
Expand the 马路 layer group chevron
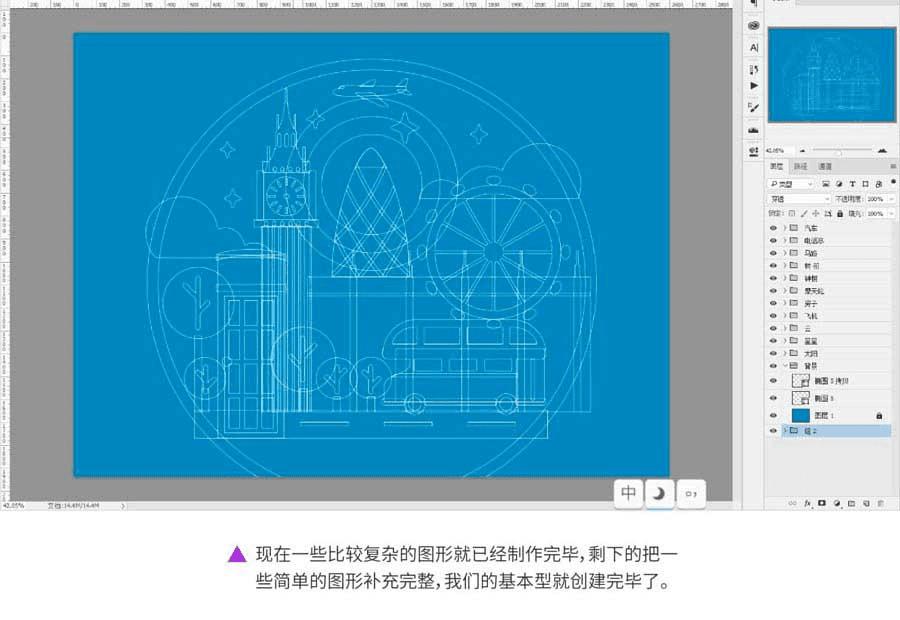coord(785,253)
